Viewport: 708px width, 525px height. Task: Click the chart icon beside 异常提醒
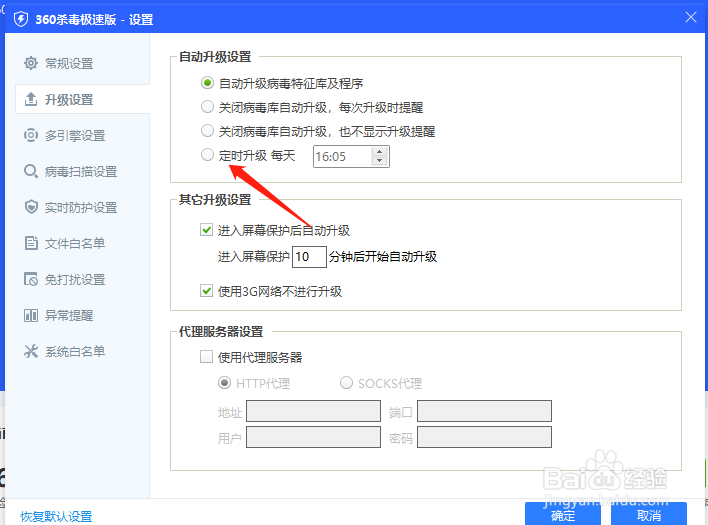(31, 315)
